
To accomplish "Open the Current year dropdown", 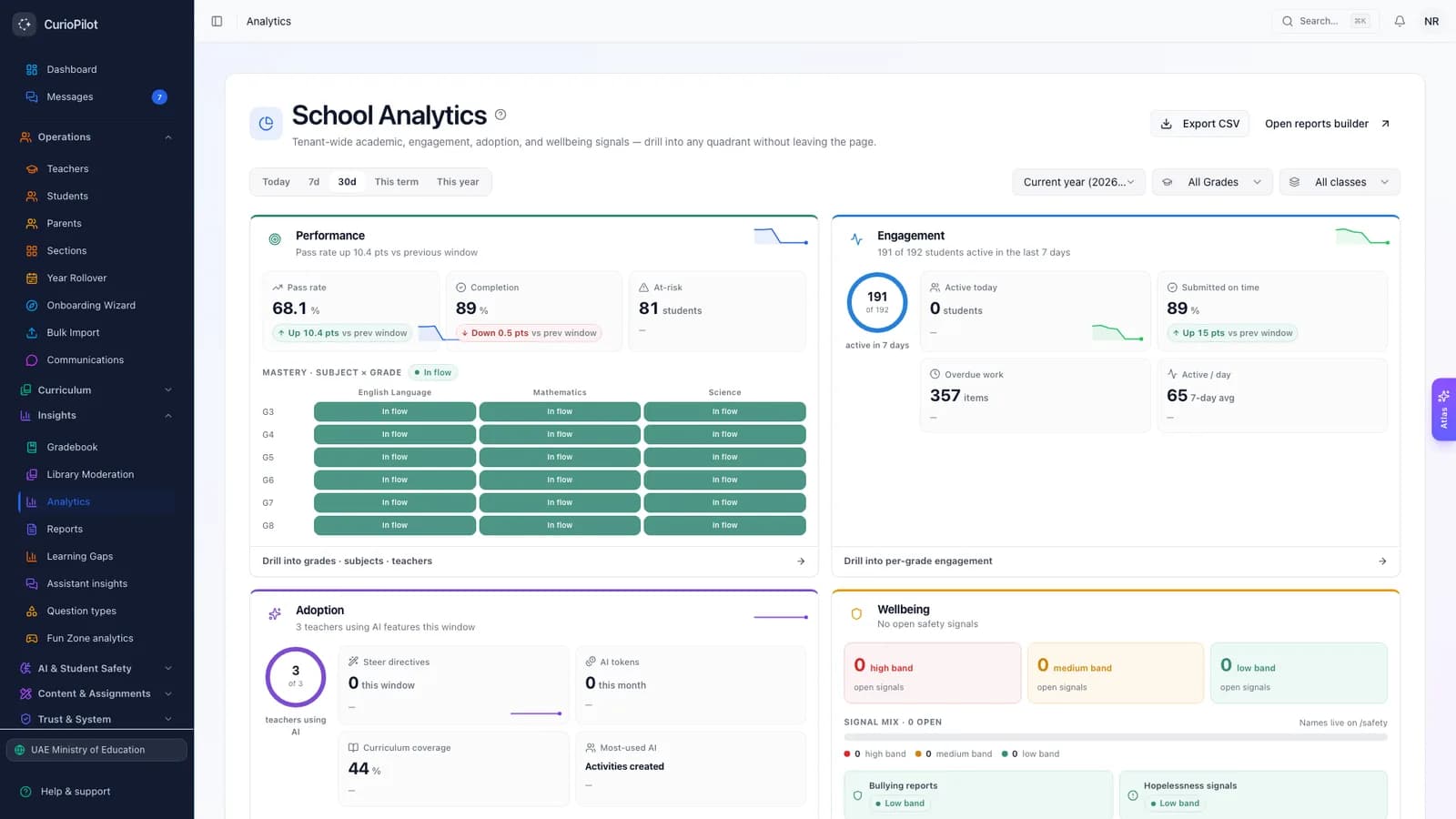I will 1078,182.
